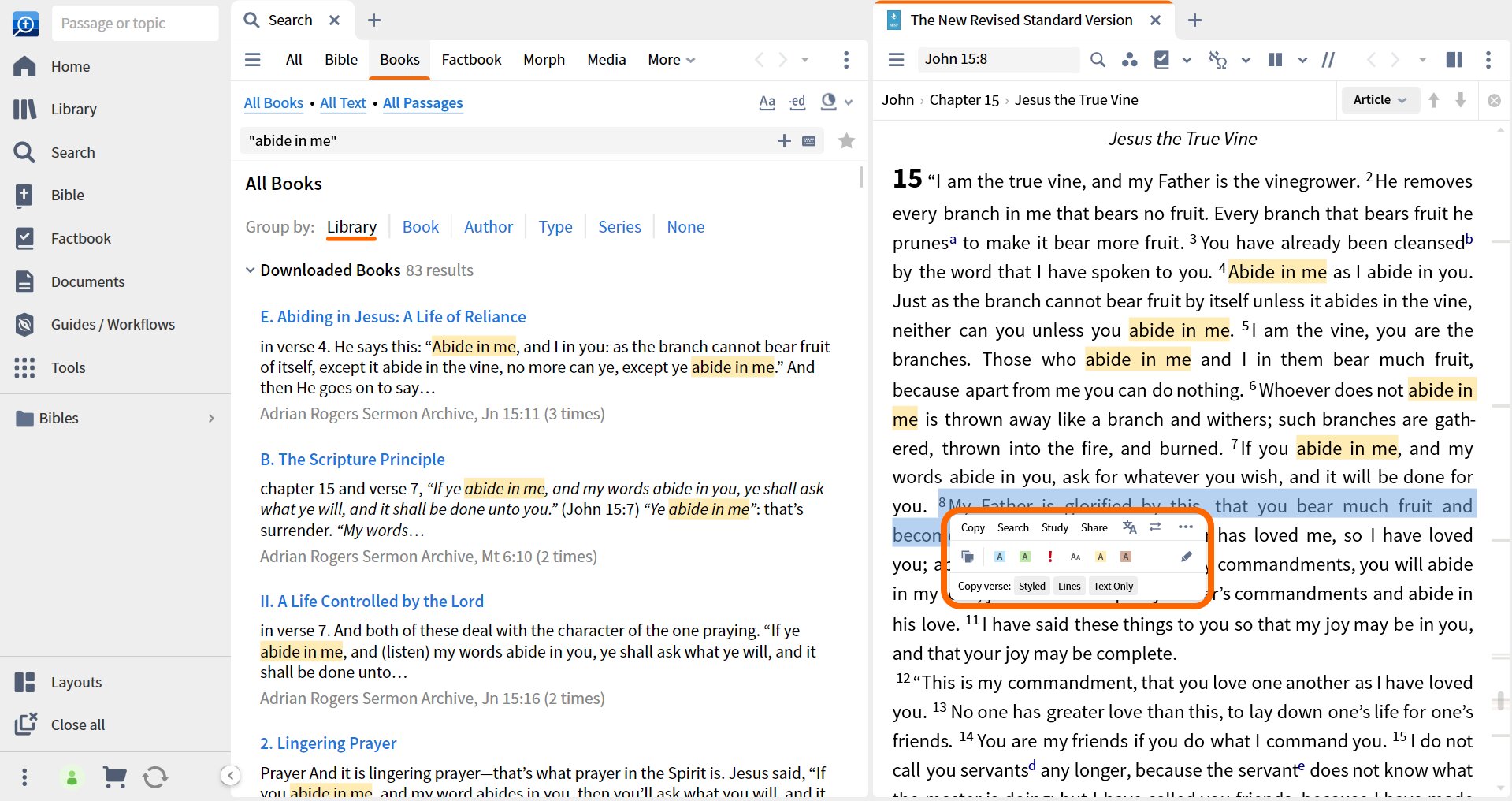This screenshot has width=1512, height=801.
Task: Switch to the Factbook search tab
Action: [471, 59]
